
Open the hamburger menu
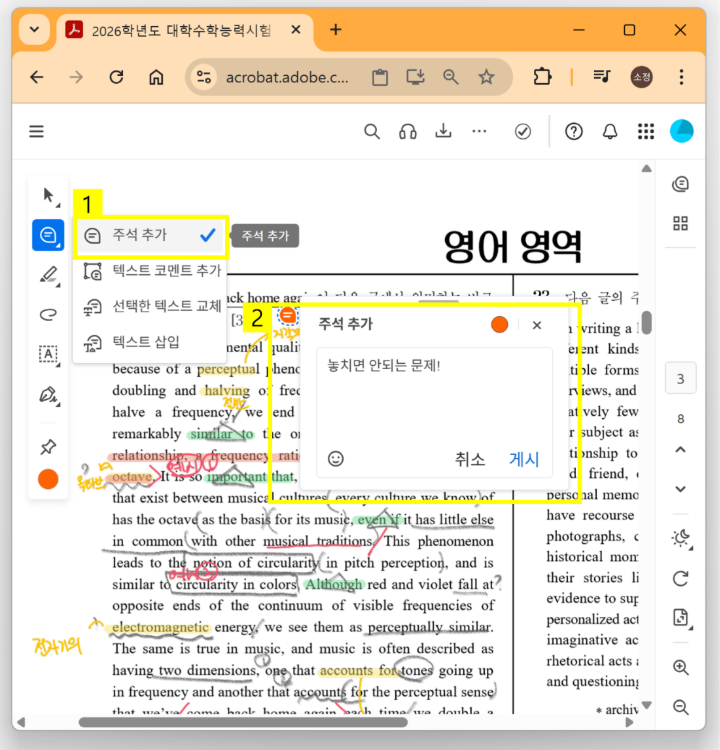(36, 131)
